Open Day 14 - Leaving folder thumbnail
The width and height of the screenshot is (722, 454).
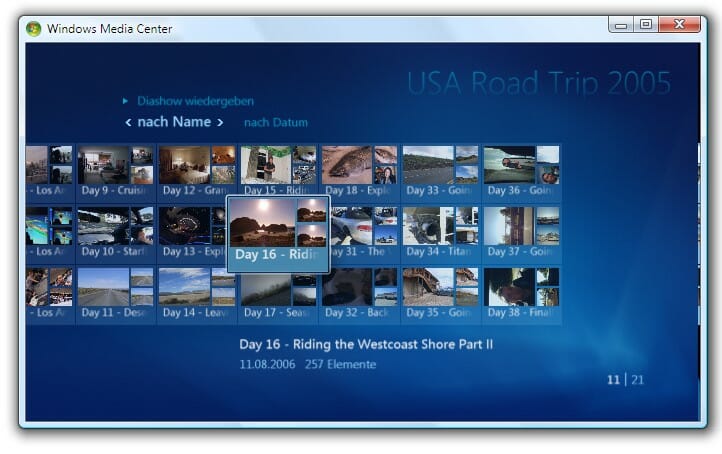pyautogui.click(x=197, y=295)
